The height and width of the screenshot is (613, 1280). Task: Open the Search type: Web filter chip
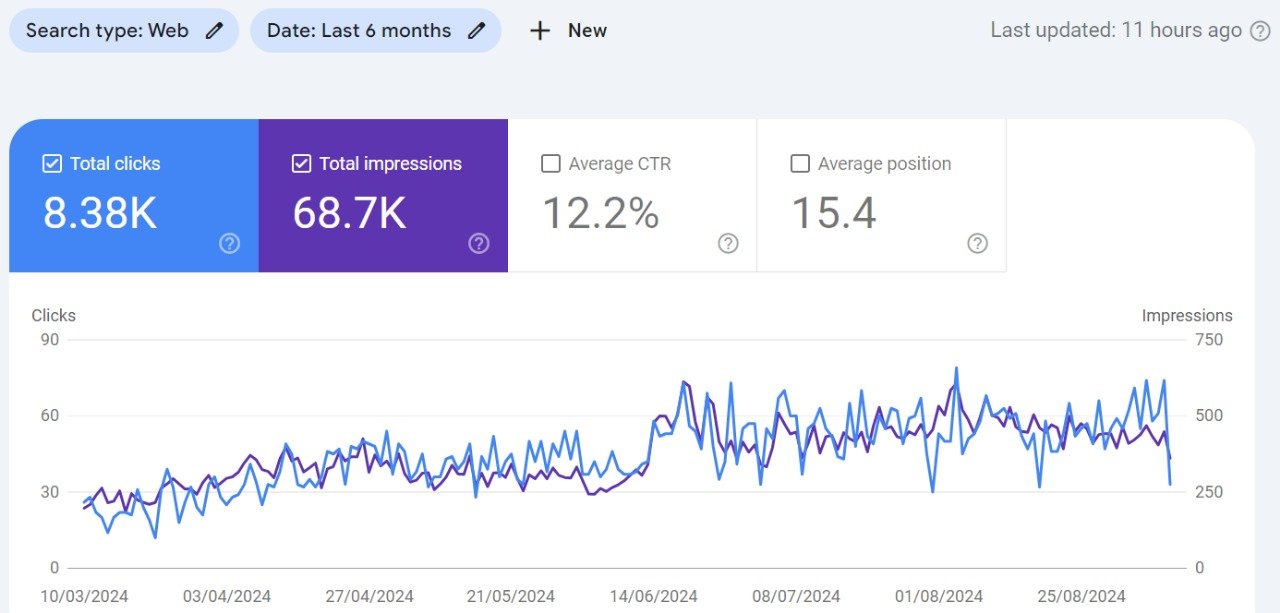124,31
